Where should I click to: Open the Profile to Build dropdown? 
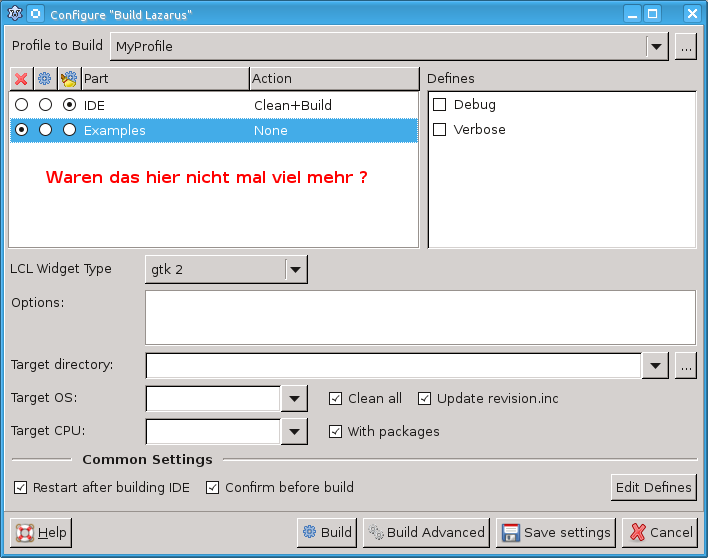coord(656,46)
